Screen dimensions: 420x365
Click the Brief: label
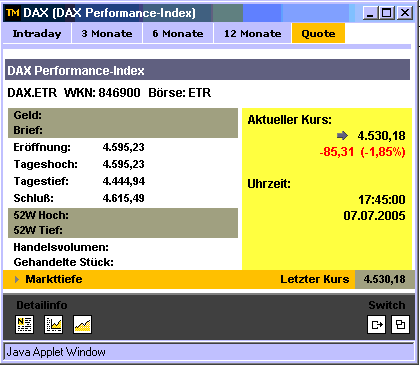click(x=28, y=130)
